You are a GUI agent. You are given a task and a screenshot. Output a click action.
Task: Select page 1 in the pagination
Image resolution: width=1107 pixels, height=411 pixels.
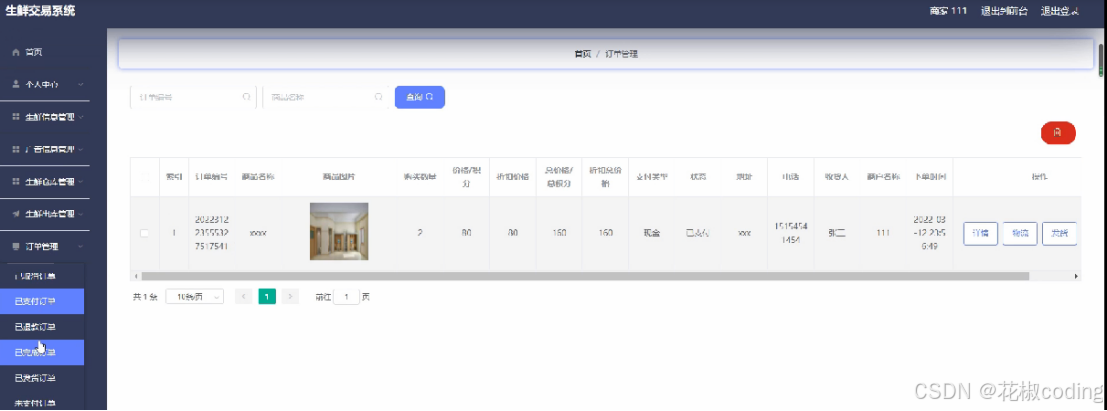point(267,297)
